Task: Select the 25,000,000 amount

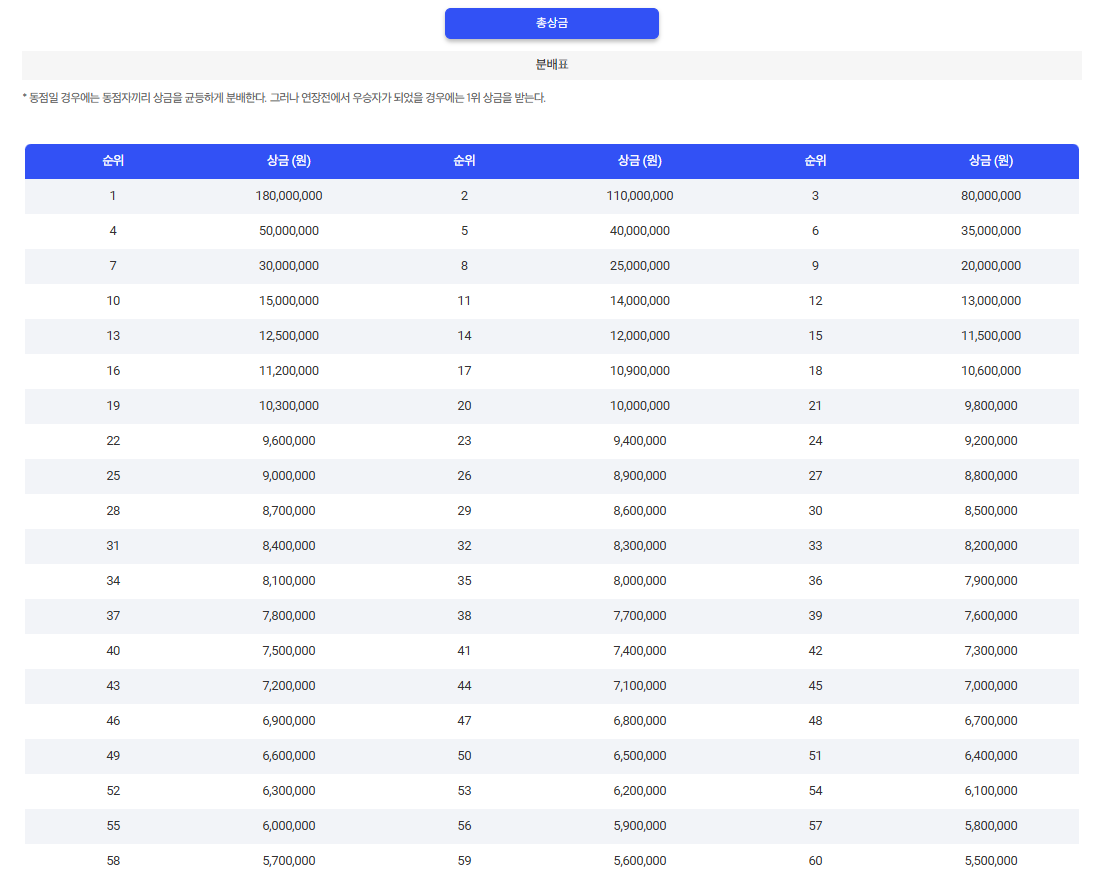Action: click(639, 266)
